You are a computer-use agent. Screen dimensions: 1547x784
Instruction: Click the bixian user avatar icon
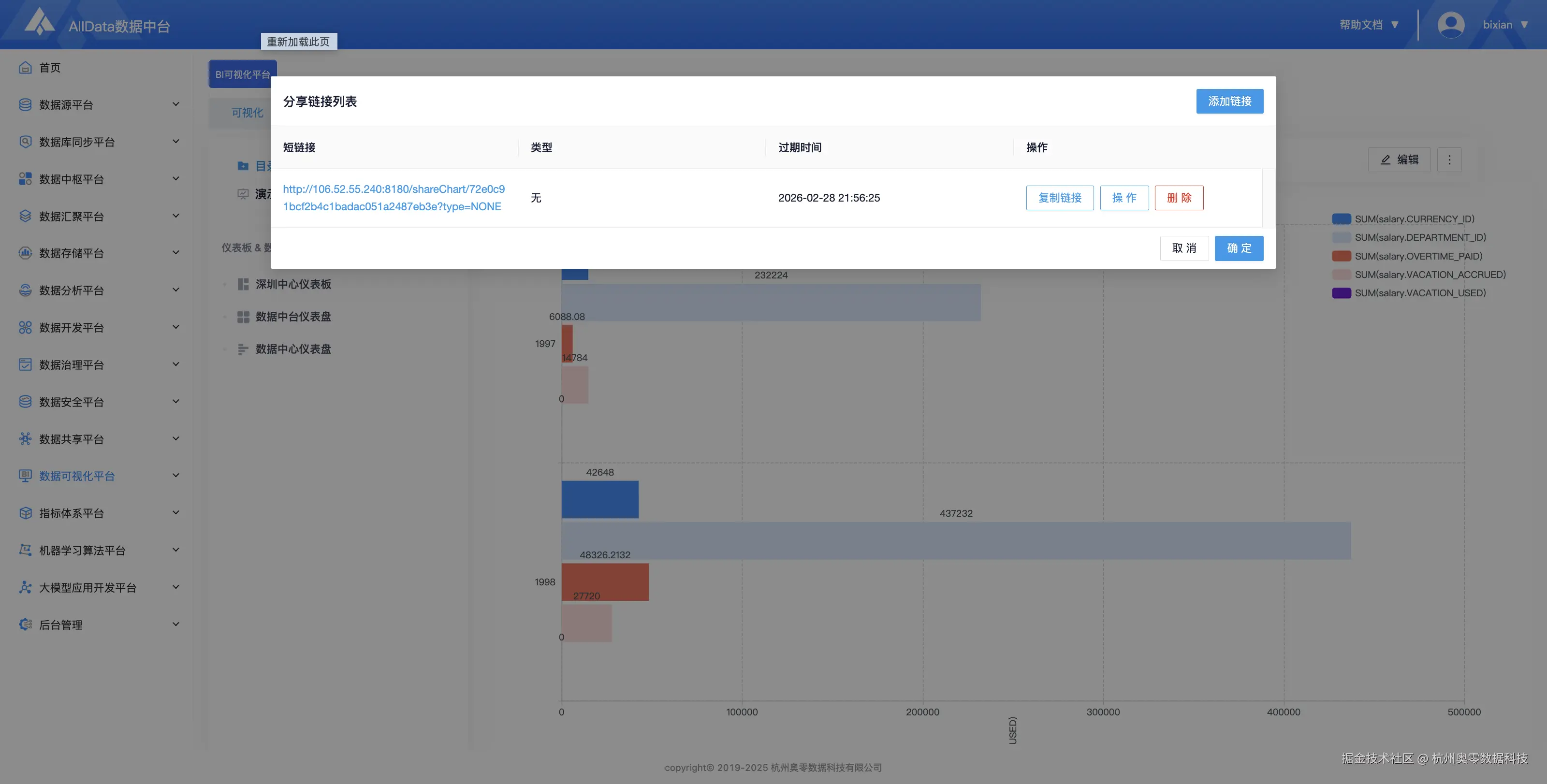point(1450,25)
